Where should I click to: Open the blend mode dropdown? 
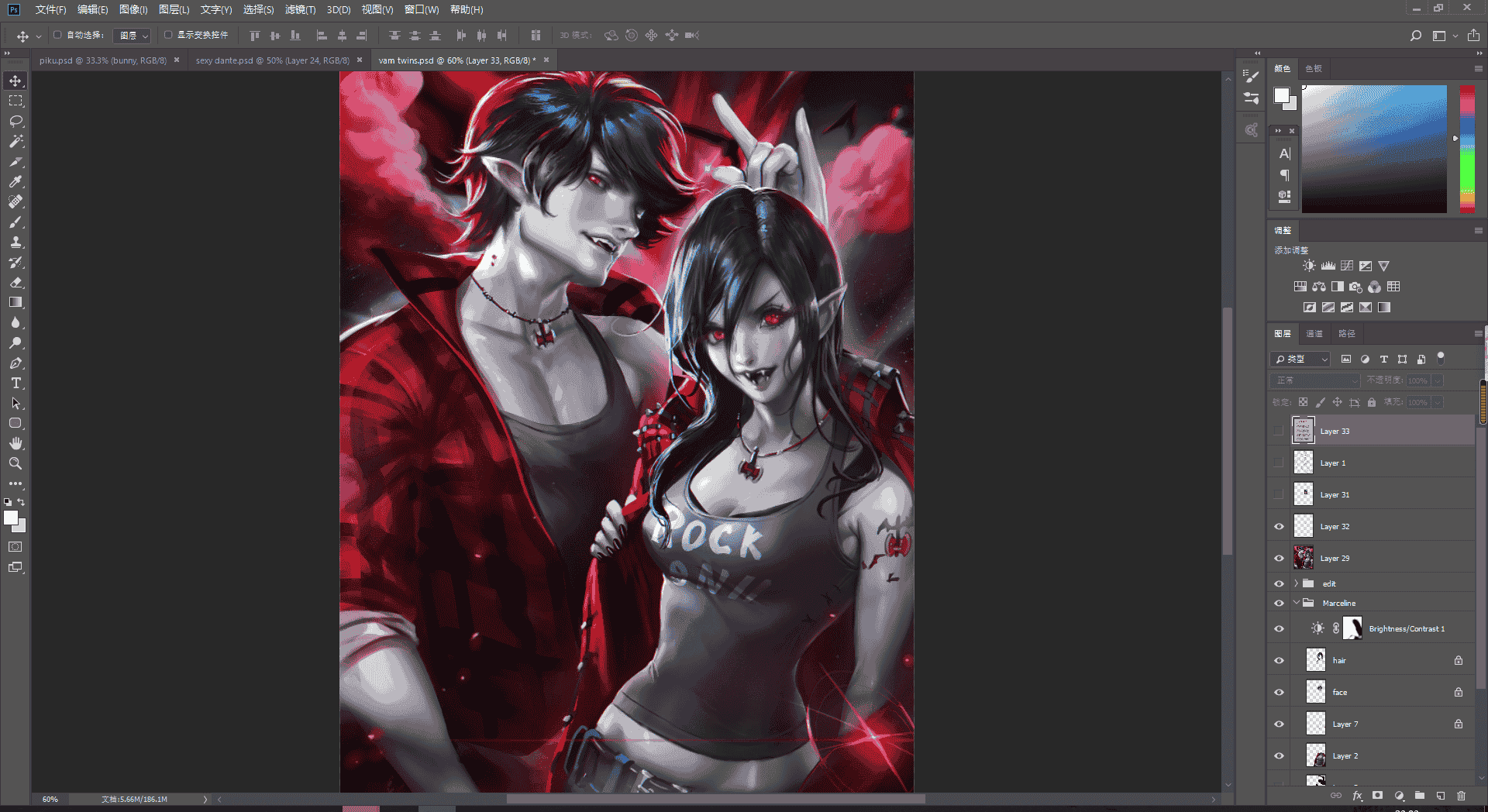(x=1315, y=380)
